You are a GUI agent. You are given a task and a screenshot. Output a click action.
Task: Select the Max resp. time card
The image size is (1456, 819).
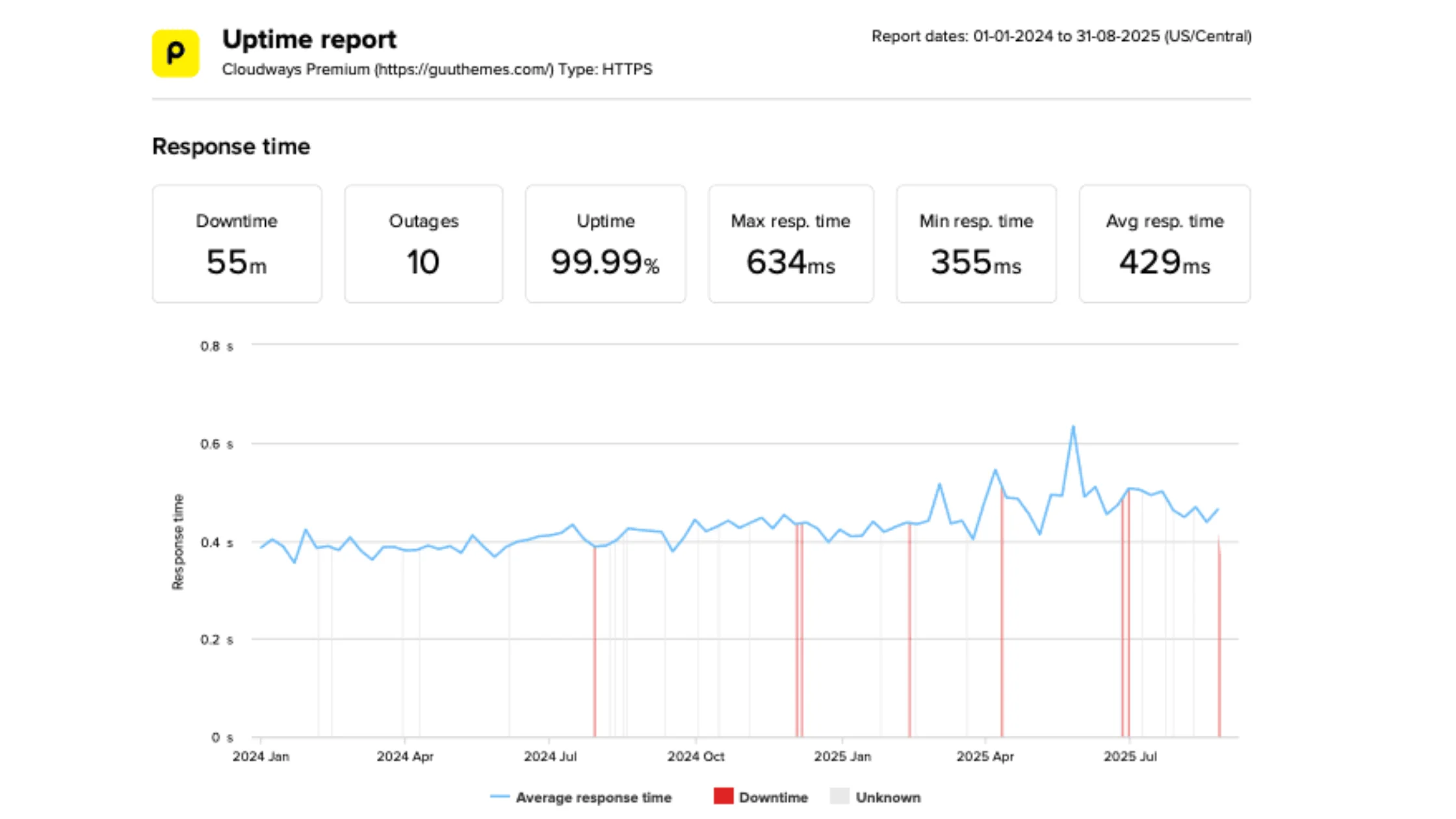point(790,244)
